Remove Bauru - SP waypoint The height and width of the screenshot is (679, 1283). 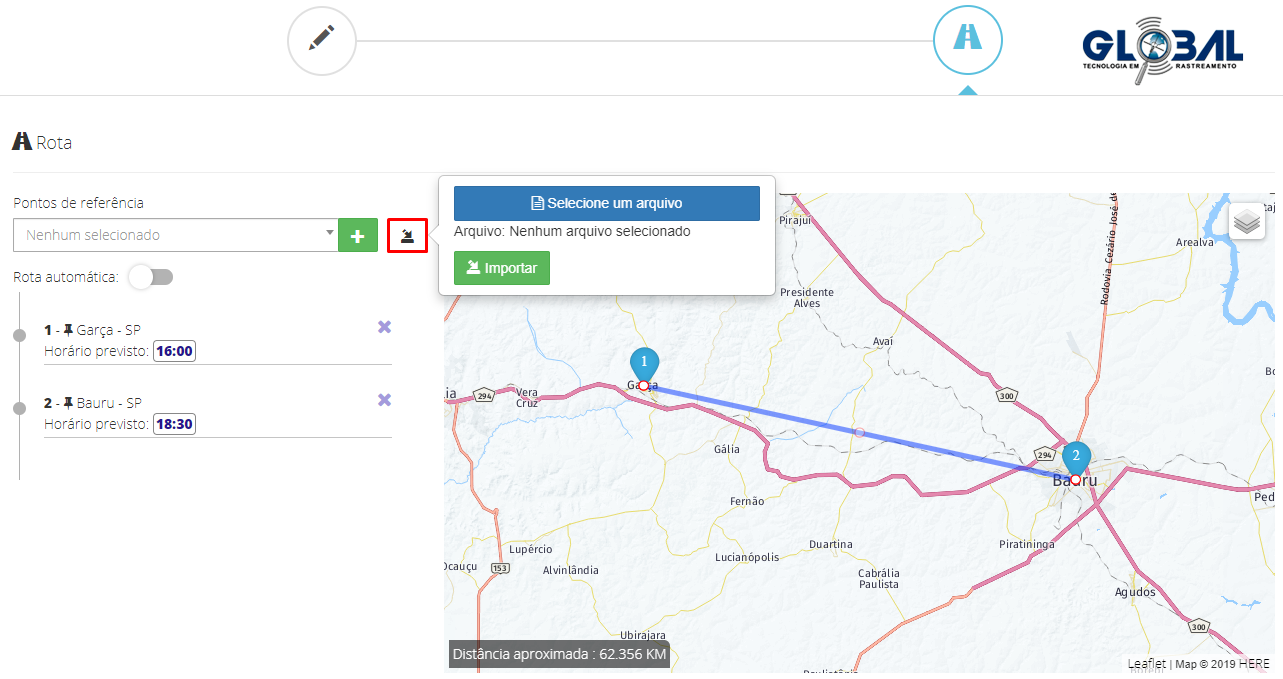384,400
